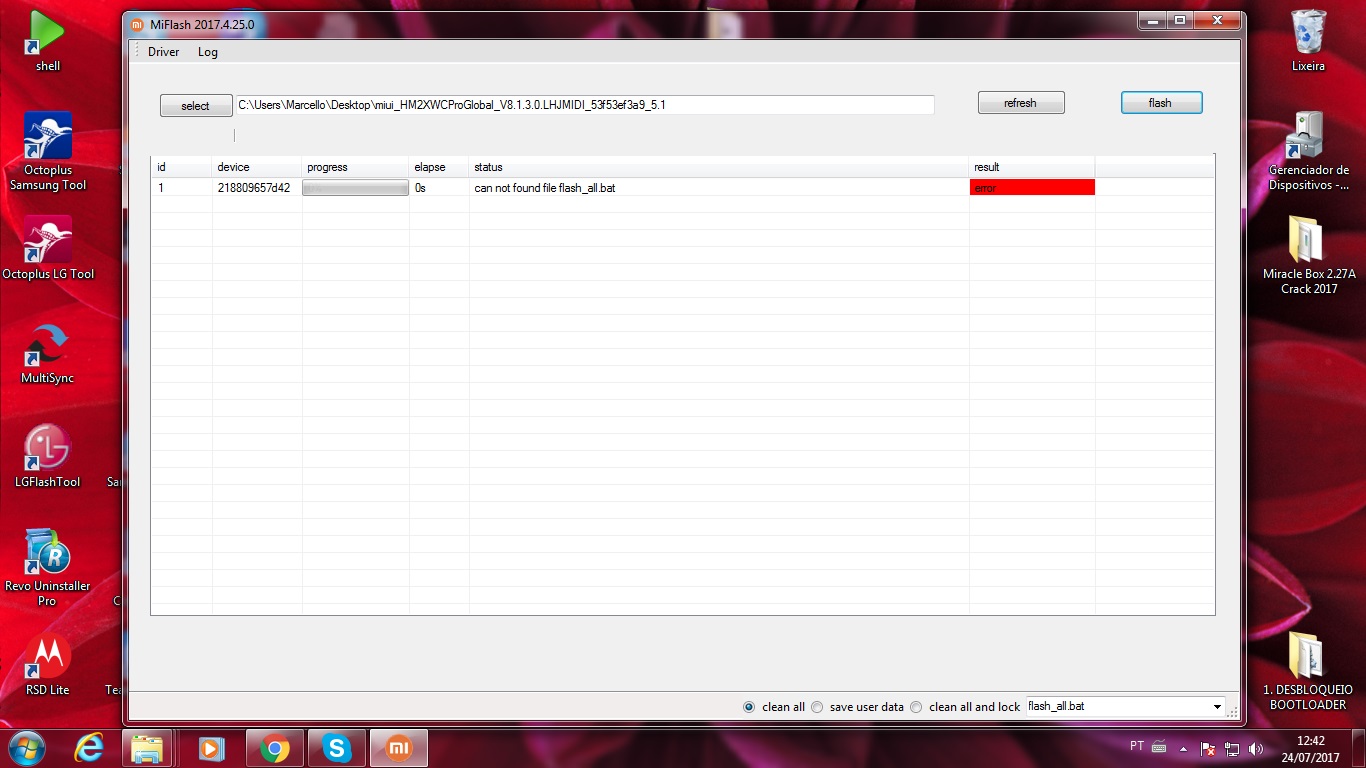Launch Internet Explorer from the taskbar
Viewport: 1366px width, 768px height.
(x=90, y=748)
